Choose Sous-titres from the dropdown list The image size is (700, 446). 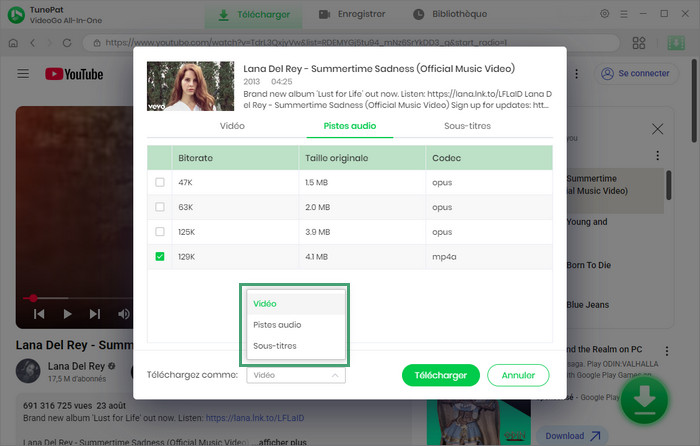274,346
